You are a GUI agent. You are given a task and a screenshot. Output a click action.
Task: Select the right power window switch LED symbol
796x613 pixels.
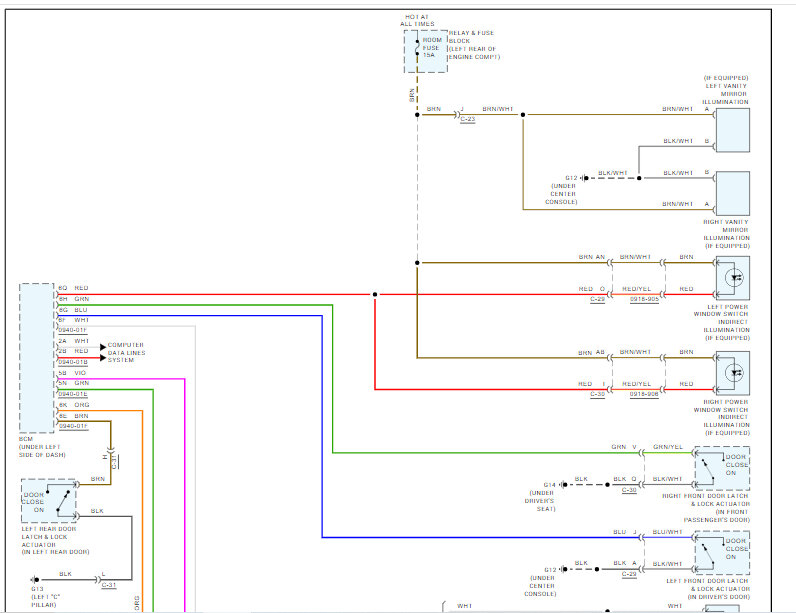(732, 373)
